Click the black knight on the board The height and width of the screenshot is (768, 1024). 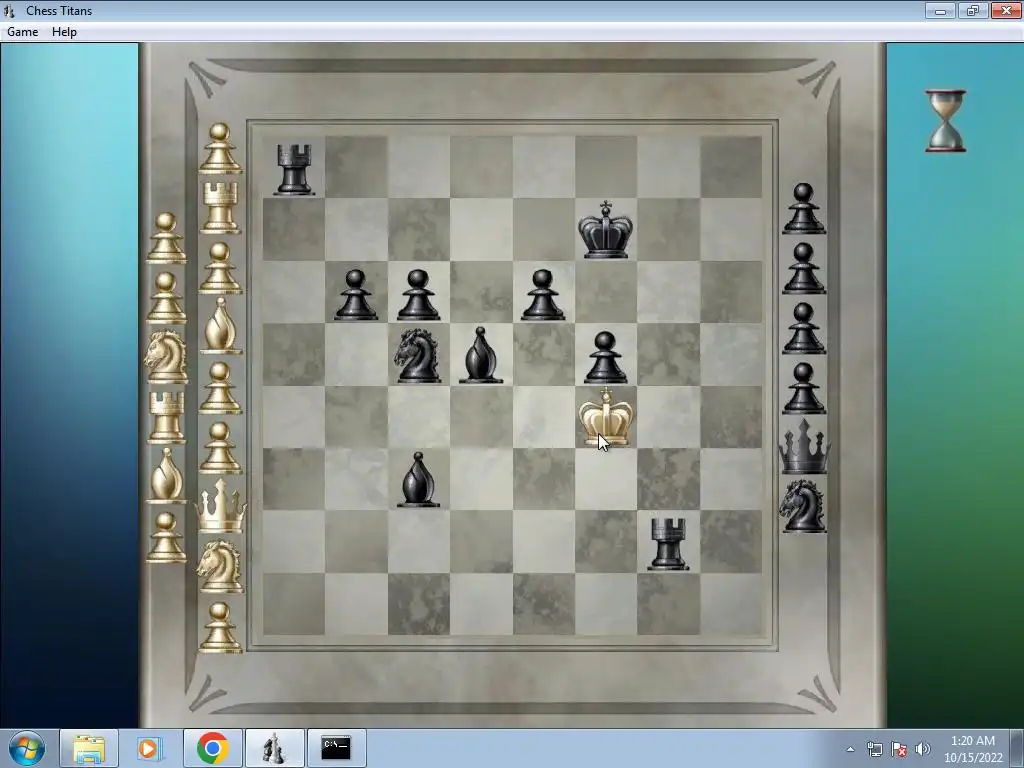coord(417,355)
